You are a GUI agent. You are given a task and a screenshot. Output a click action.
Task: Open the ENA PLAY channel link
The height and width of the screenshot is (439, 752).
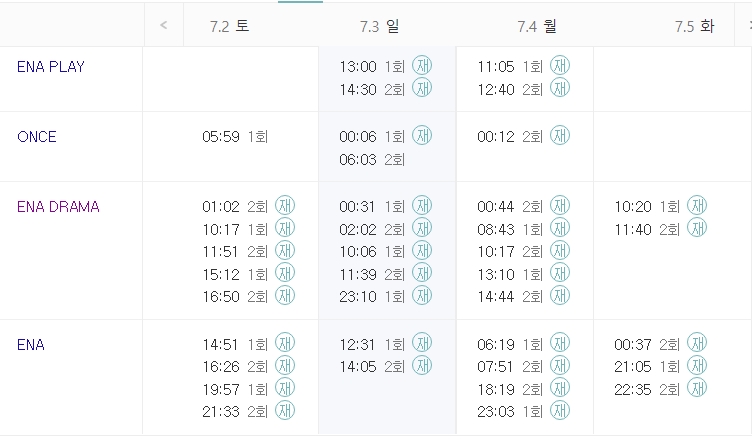(51, 67)
